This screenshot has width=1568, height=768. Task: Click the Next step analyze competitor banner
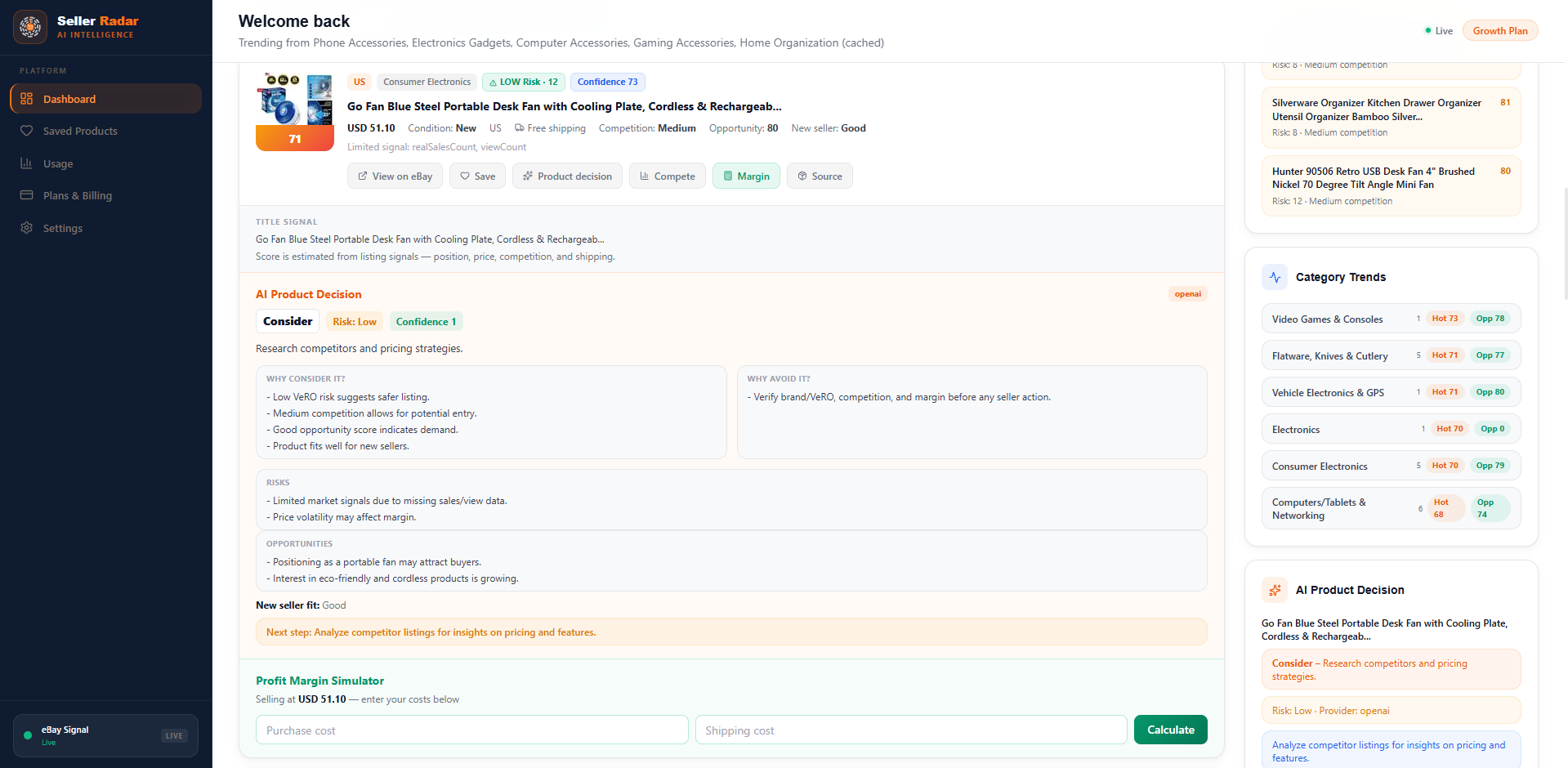731,632
